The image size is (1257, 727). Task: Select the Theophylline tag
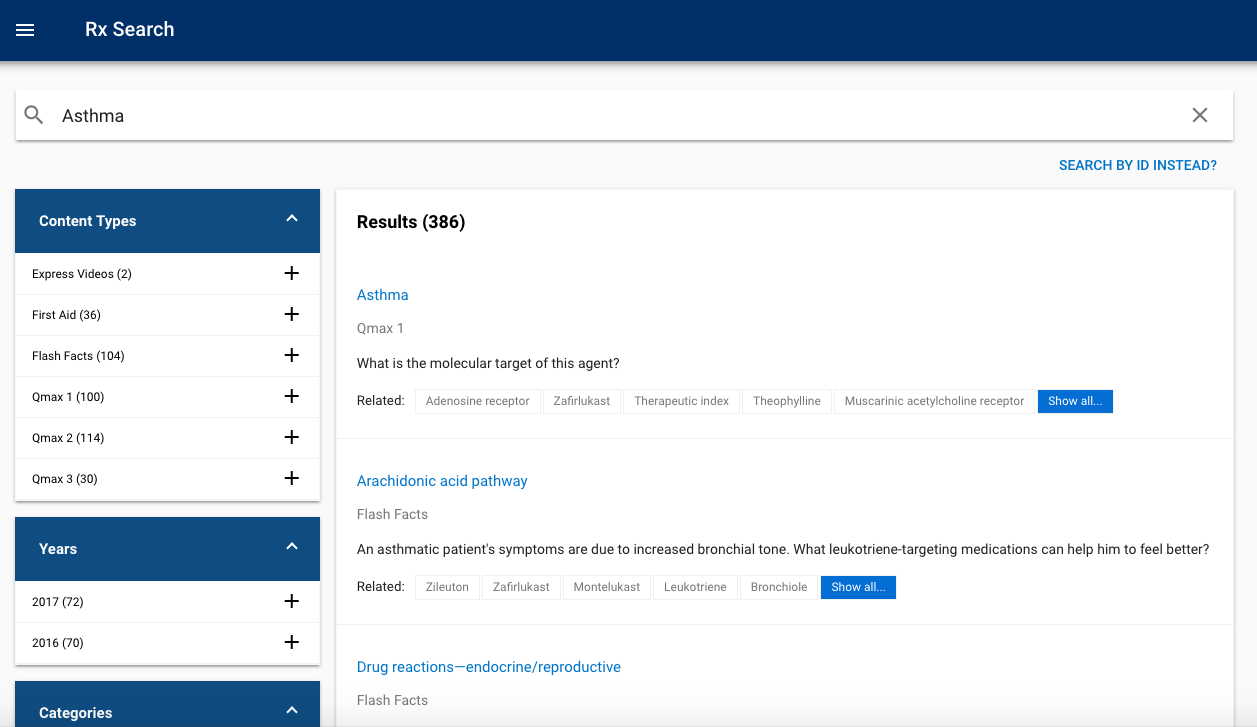click(x=787, y=401)
